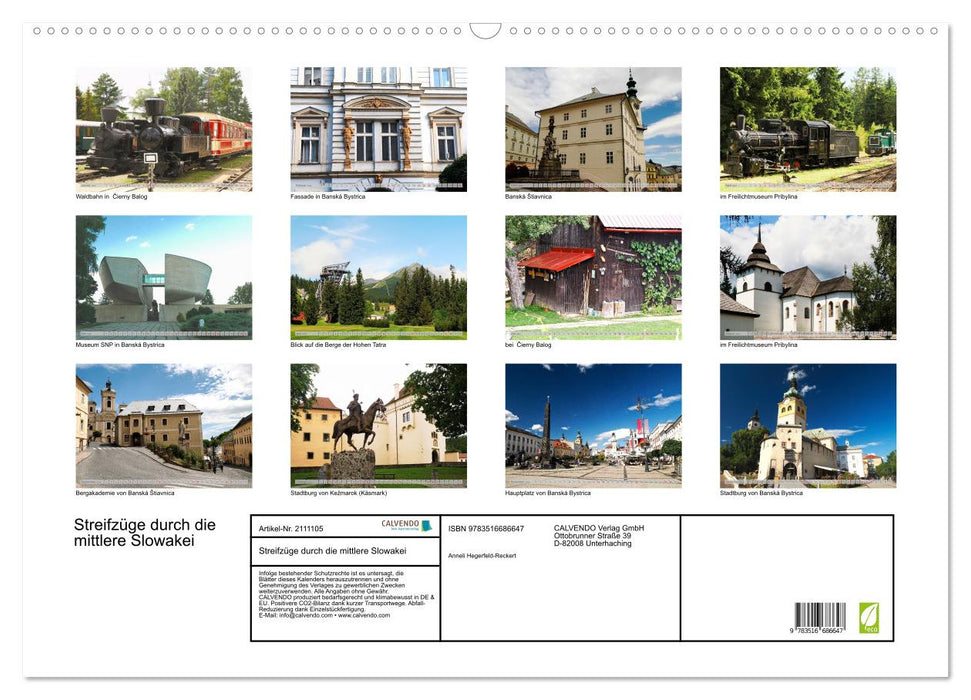The image size is (971, 700).
Task: Click the ISBN 9783516686647 text
Action: click(486, 528)
